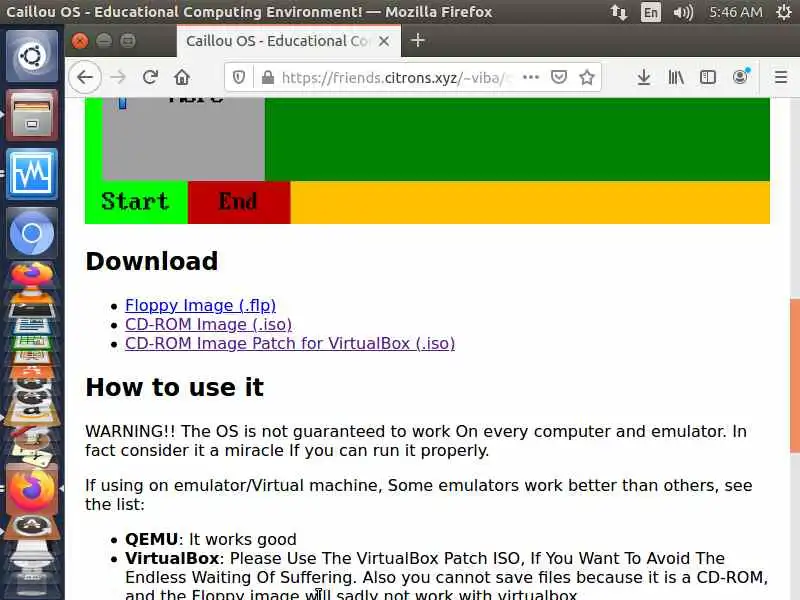The image size is (800, 600).
Task: Open the Downloads panel
Action: 644,77
